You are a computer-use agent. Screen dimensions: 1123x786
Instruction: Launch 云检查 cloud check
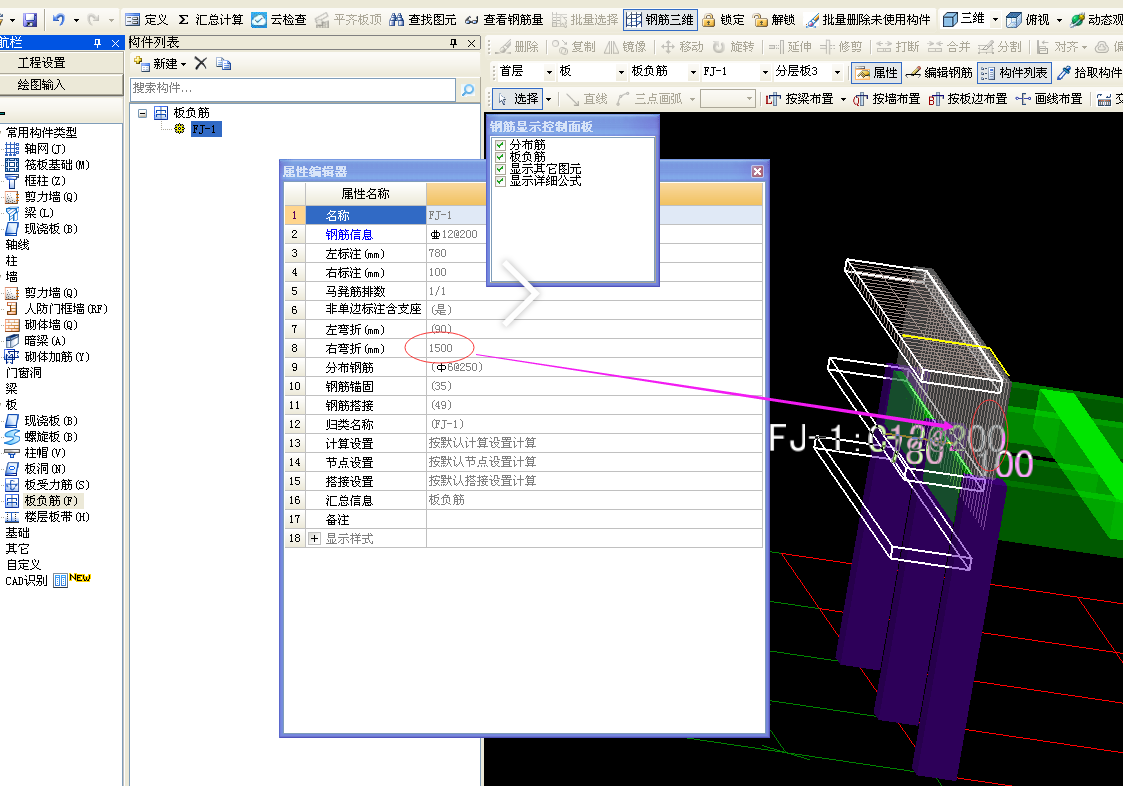(x=279, y=19)
